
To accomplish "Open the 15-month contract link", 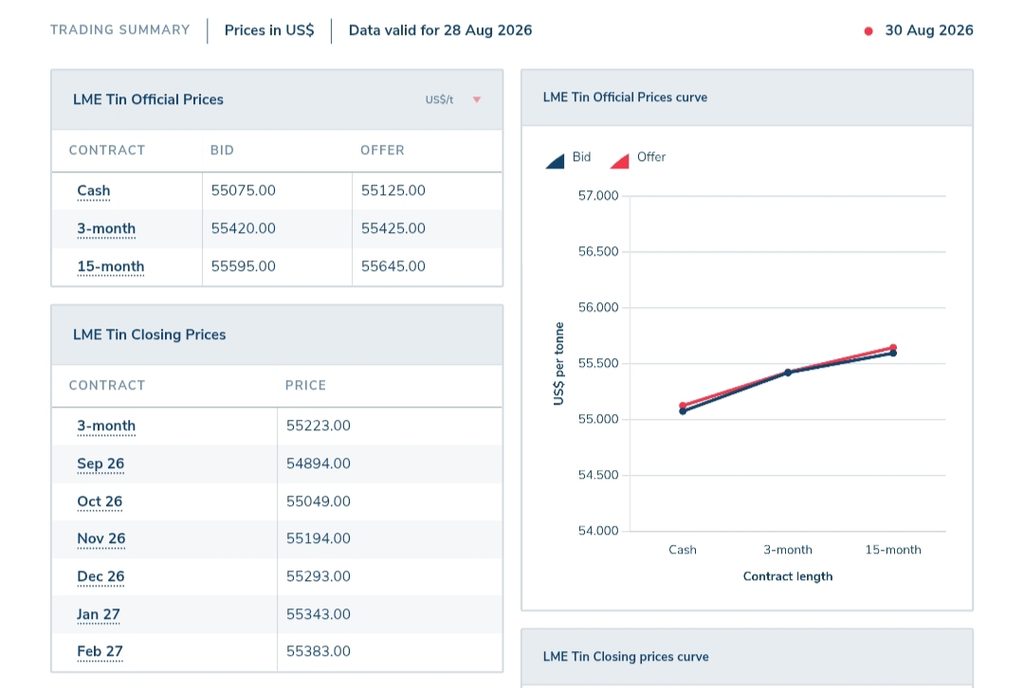I will [110, 266].
